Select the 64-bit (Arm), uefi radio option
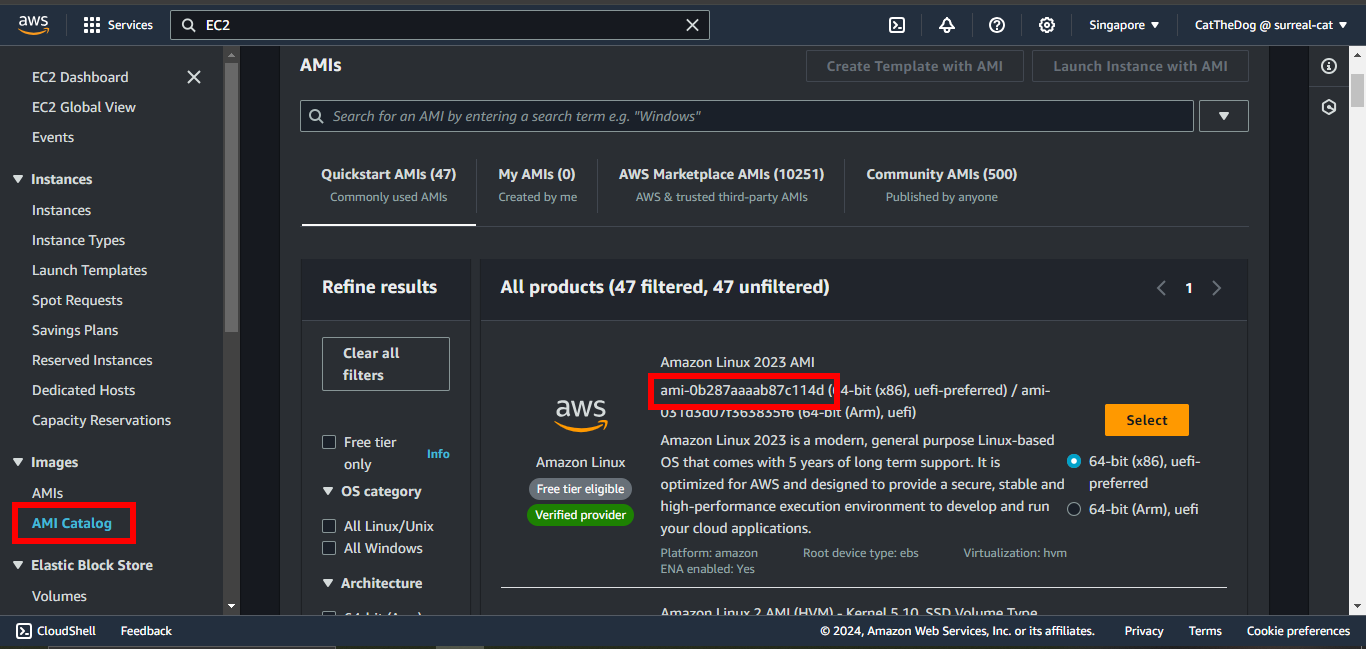This screenshot has height=649, width=1366. tap(1074, 509)
